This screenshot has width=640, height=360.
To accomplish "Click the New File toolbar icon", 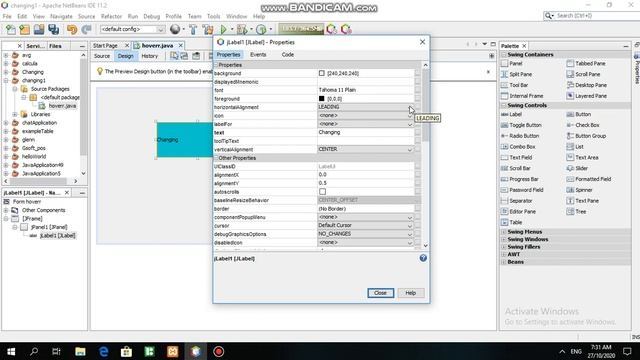I will click(x=11, y=29).
